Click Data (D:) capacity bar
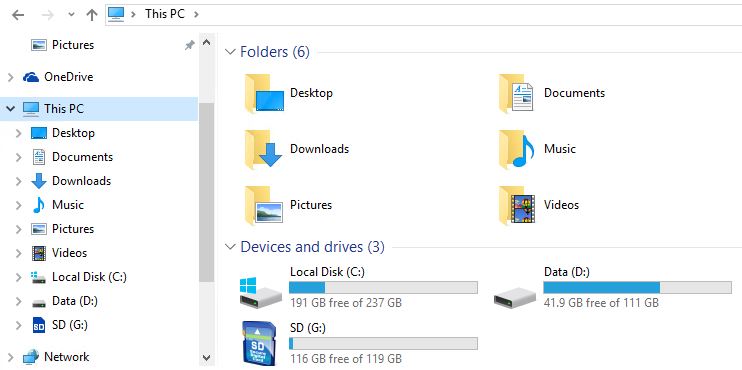The height and width of the screenshot is (370, 742). pos(637,288)
